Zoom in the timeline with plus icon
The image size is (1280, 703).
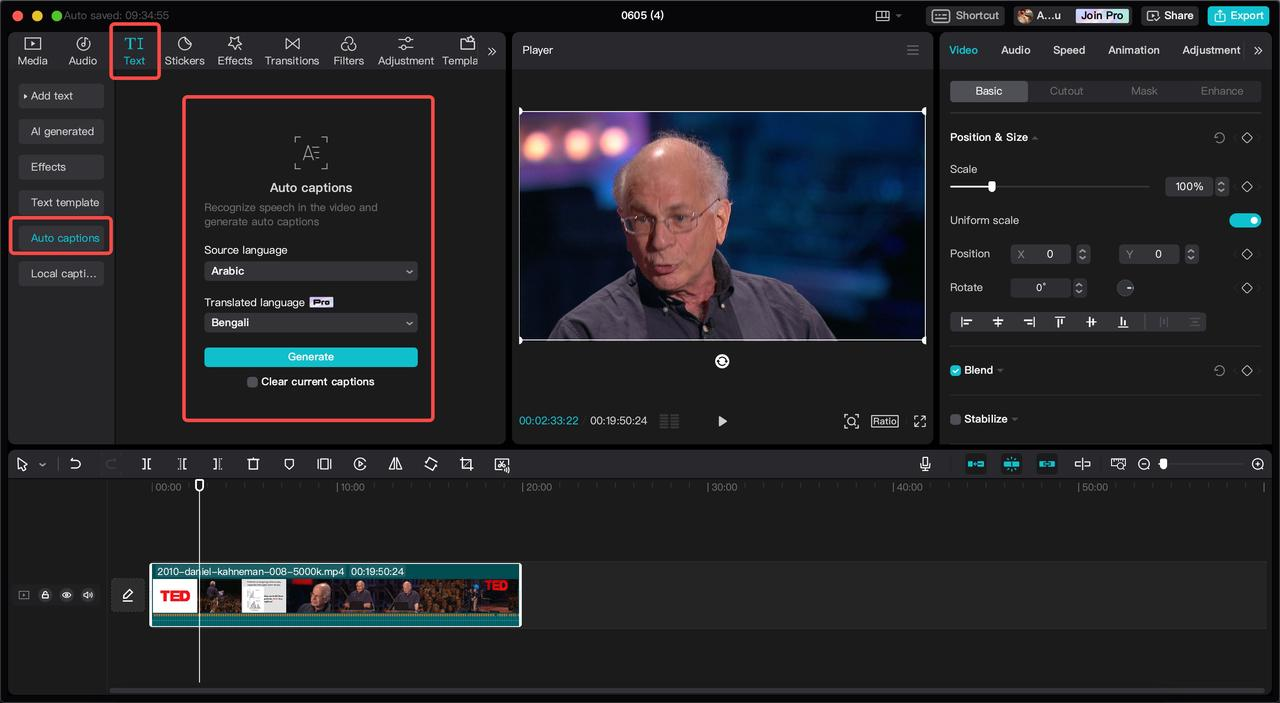coord(1258,464)
